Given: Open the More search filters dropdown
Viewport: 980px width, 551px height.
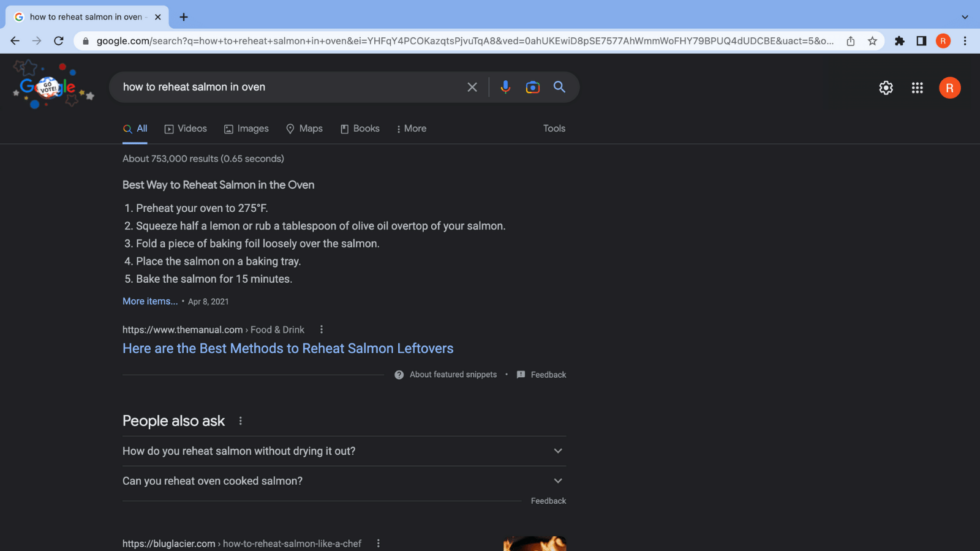Looking at the screenshot, I should [411, 129].
